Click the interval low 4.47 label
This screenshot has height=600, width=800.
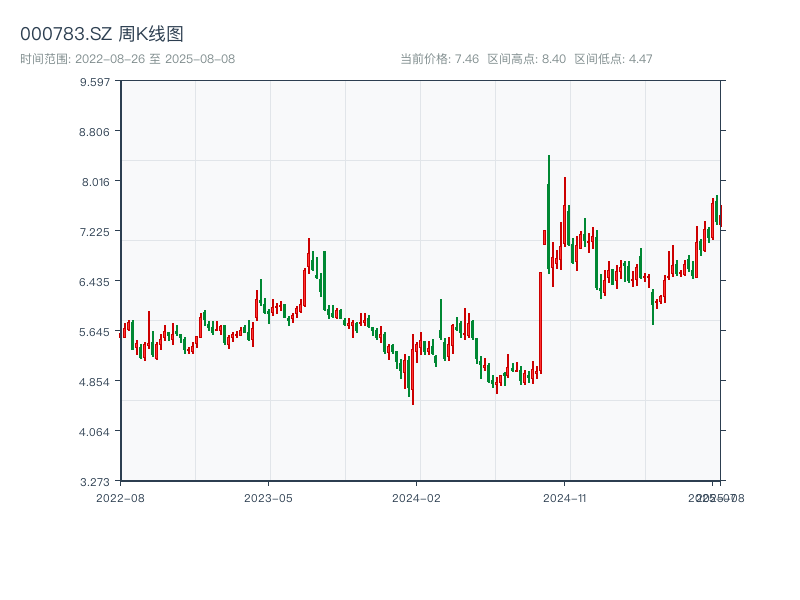point(613,59)
